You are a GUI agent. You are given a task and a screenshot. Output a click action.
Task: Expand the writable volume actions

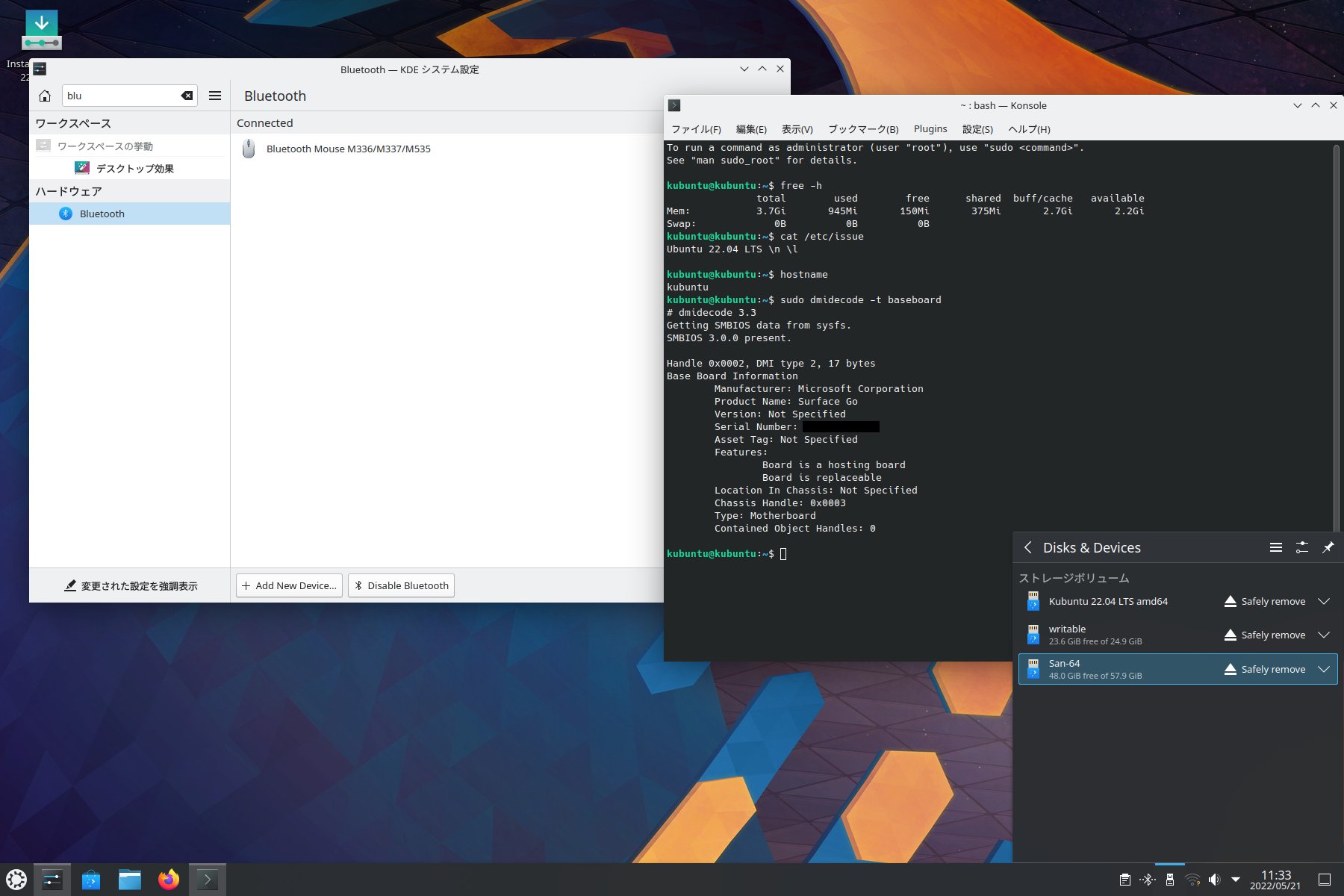(x=1324, y=635)
